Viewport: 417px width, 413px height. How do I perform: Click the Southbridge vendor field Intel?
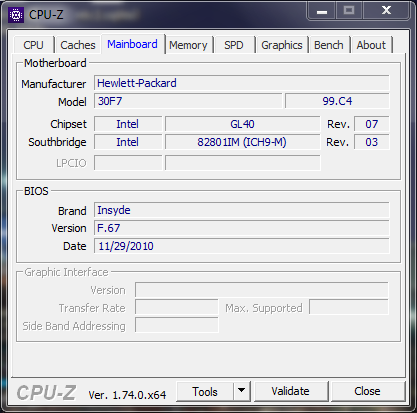click(128, 142)
